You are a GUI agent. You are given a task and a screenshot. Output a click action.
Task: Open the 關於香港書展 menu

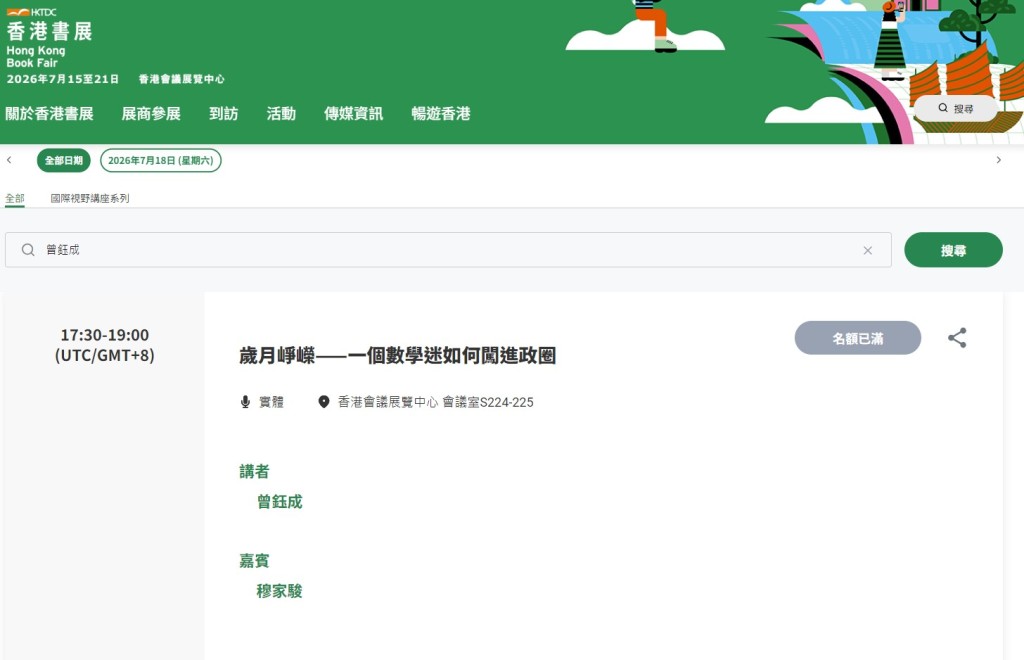[50, 114]
